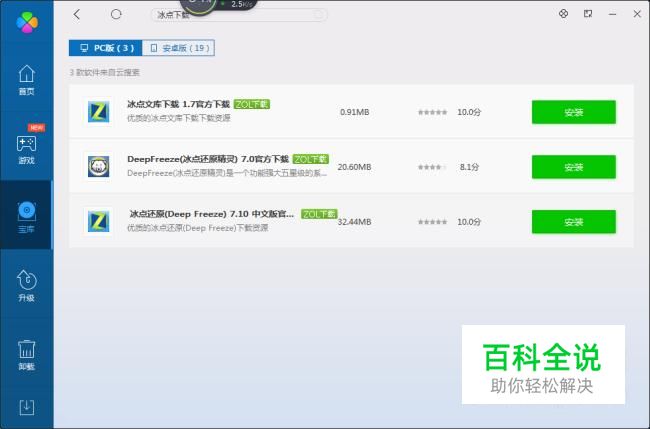Click the 2.5K/s speed ball widget

[x=218, y=6]
